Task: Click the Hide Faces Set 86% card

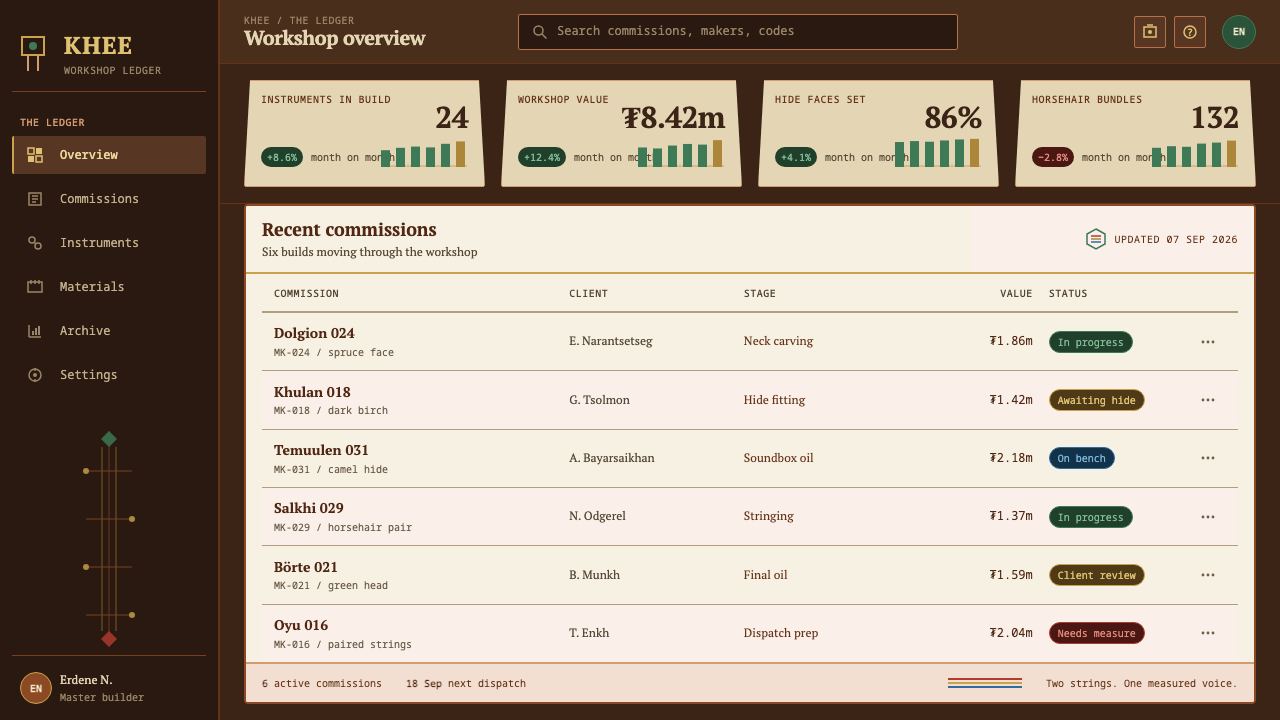Action: click(878, 133)
